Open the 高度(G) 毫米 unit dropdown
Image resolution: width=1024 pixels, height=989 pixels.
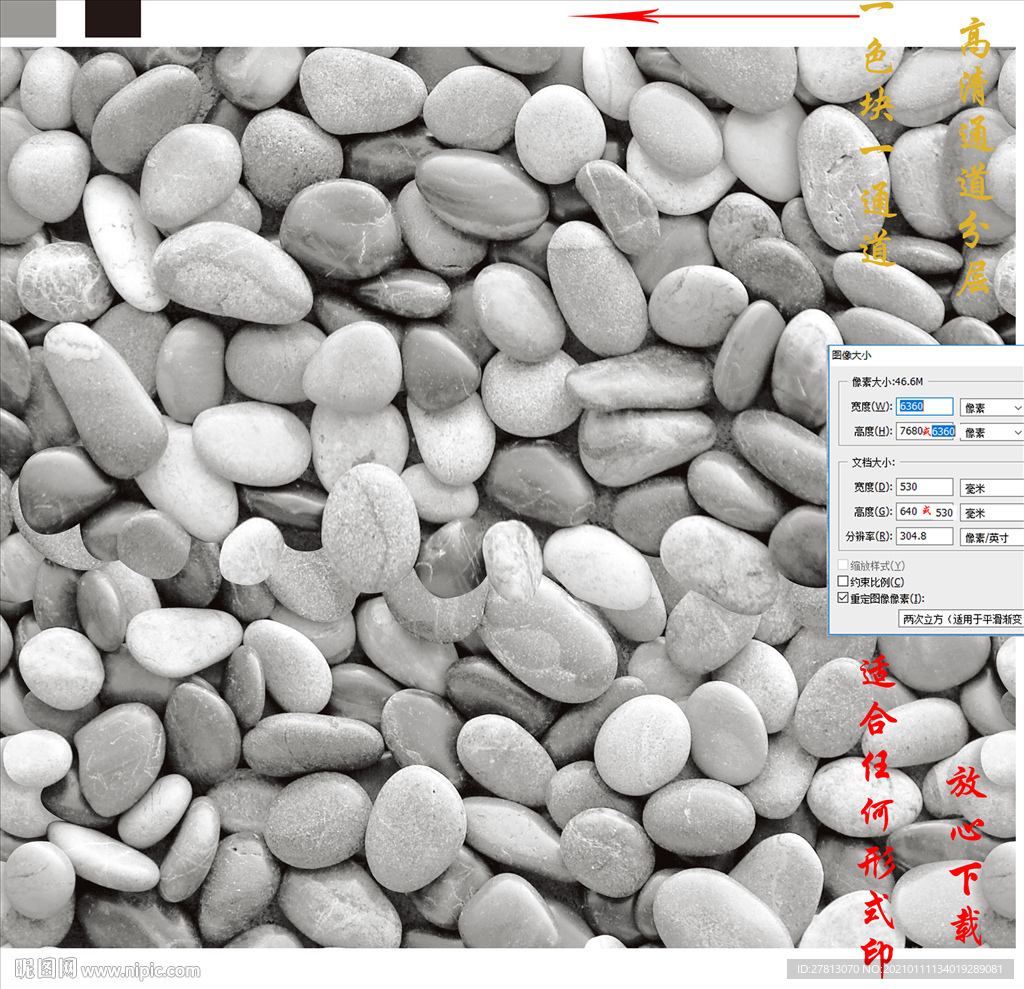click(x=991, y=513)
